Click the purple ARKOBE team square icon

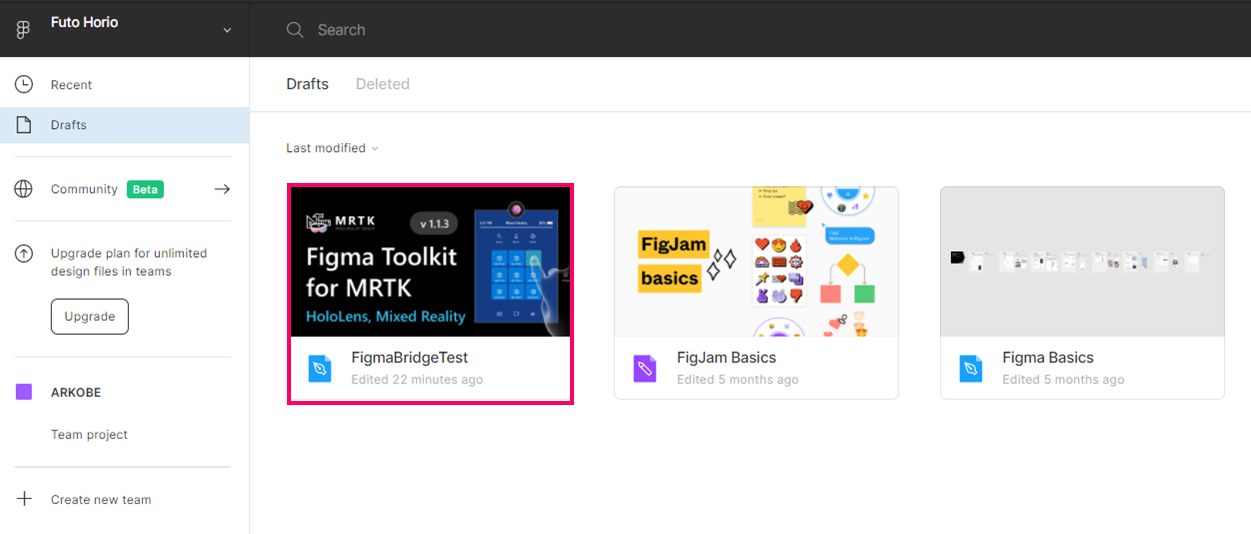tap(24, 392)
